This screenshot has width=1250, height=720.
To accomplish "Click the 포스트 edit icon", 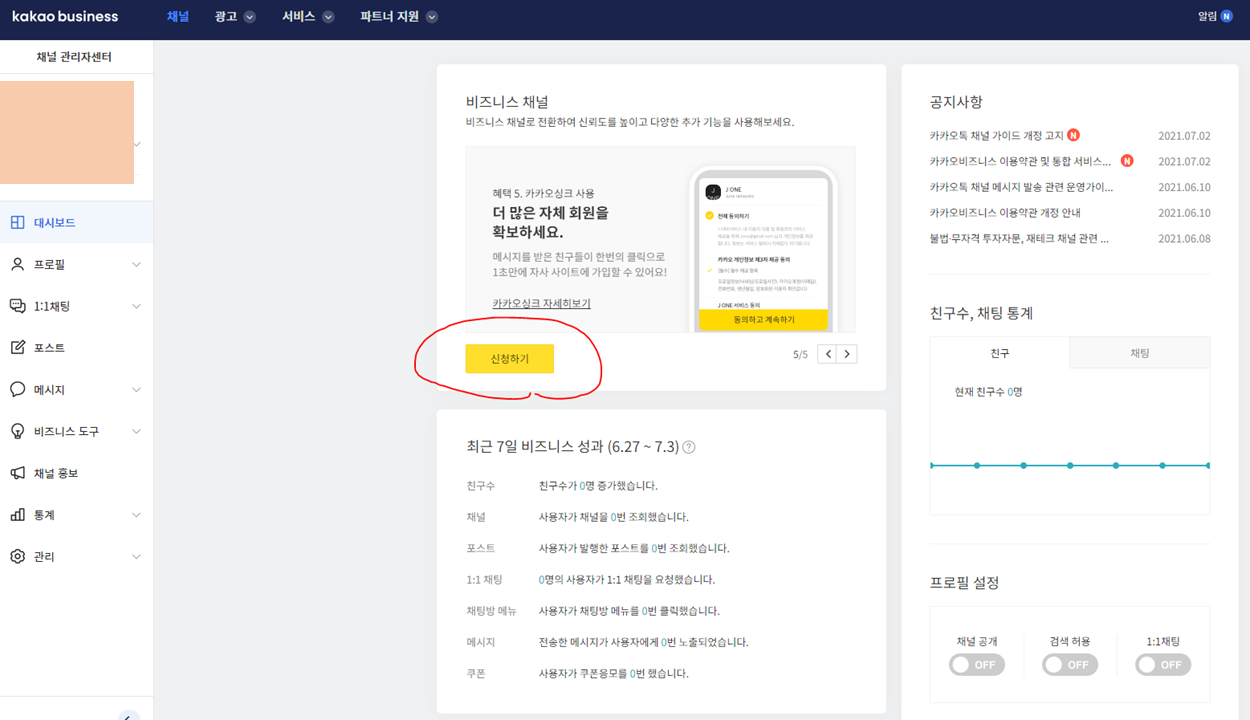I will 17,348.
